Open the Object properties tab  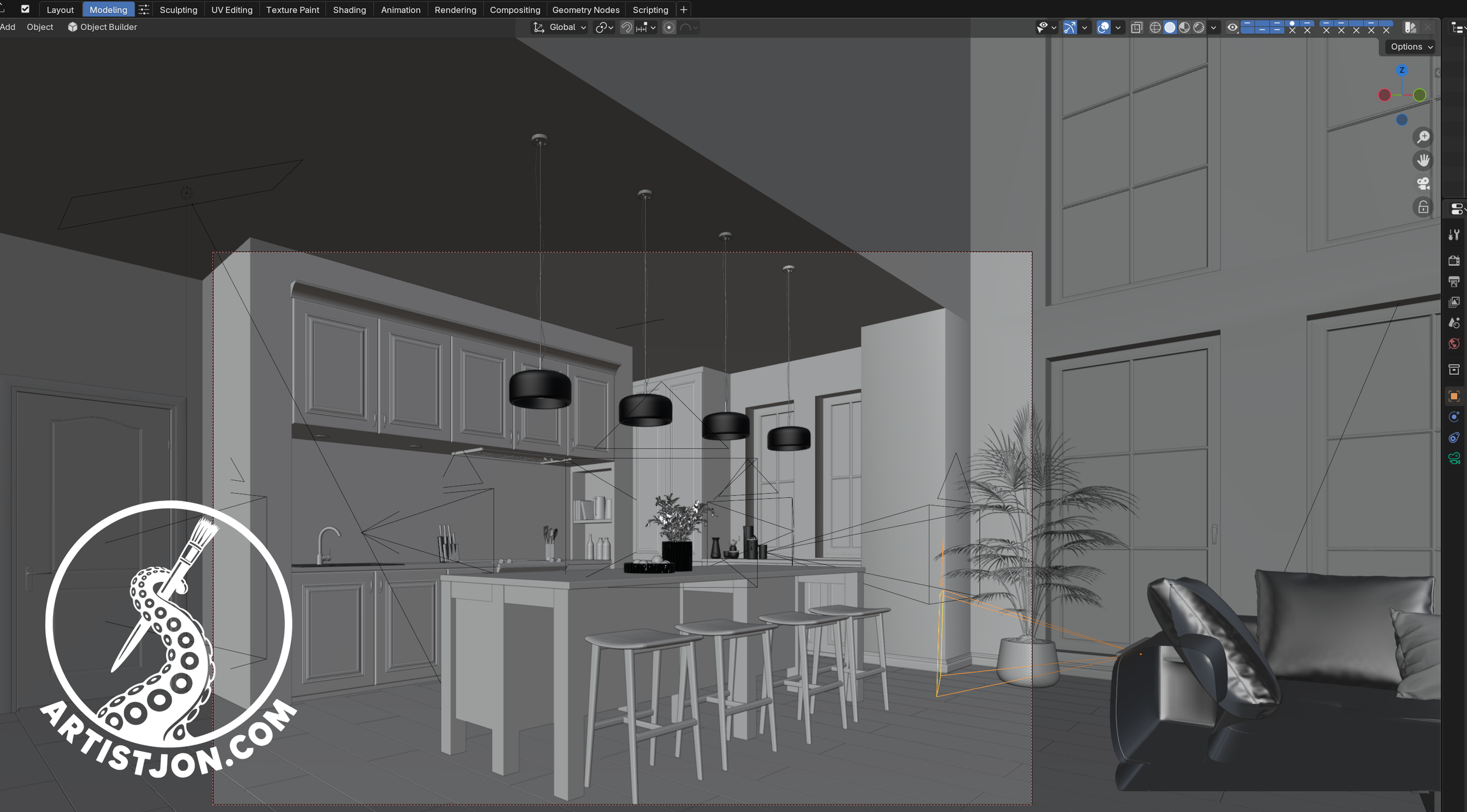(1454, 396)
